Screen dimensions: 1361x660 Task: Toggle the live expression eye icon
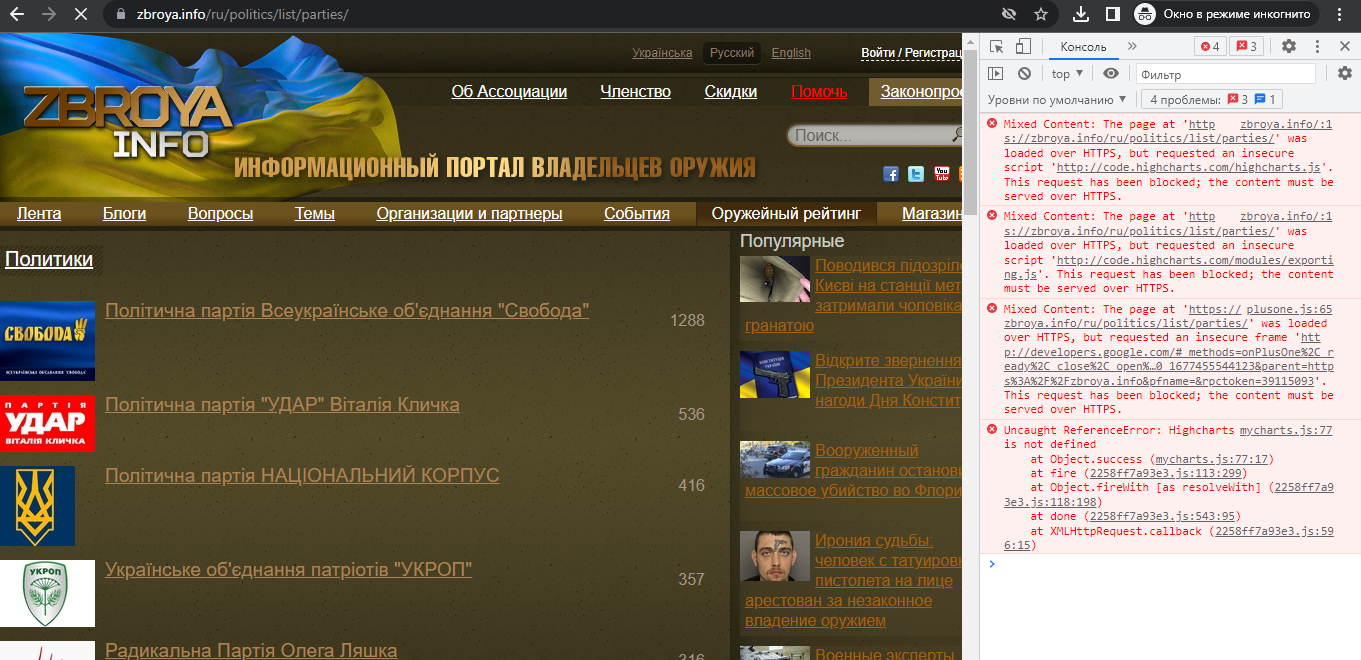1111,73
